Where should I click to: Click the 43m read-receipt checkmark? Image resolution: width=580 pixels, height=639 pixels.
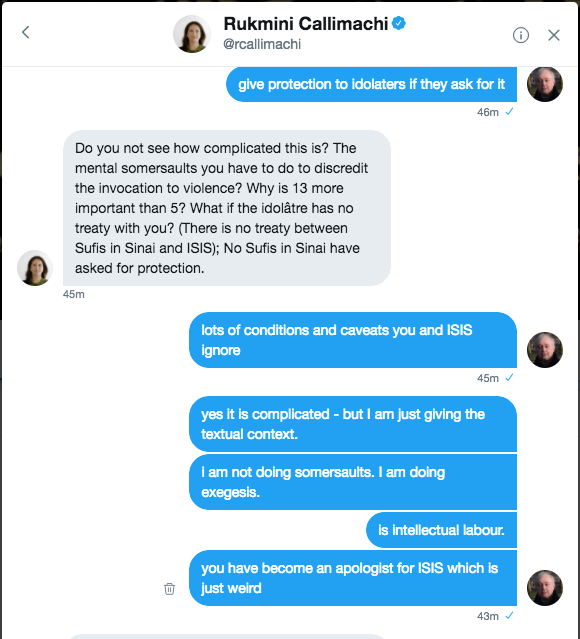[x=509, y=615]
